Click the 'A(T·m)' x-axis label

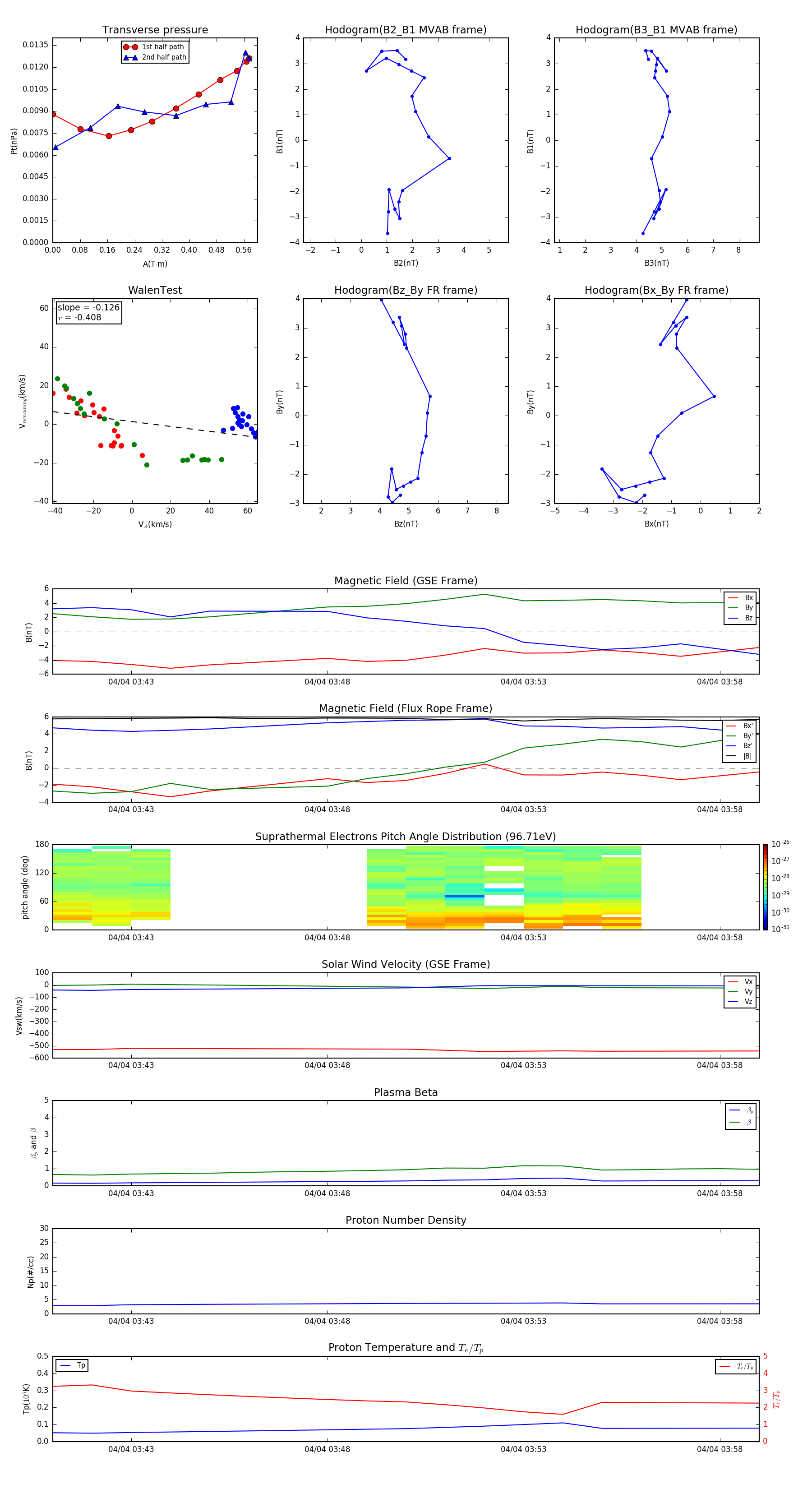coord(155,264)
